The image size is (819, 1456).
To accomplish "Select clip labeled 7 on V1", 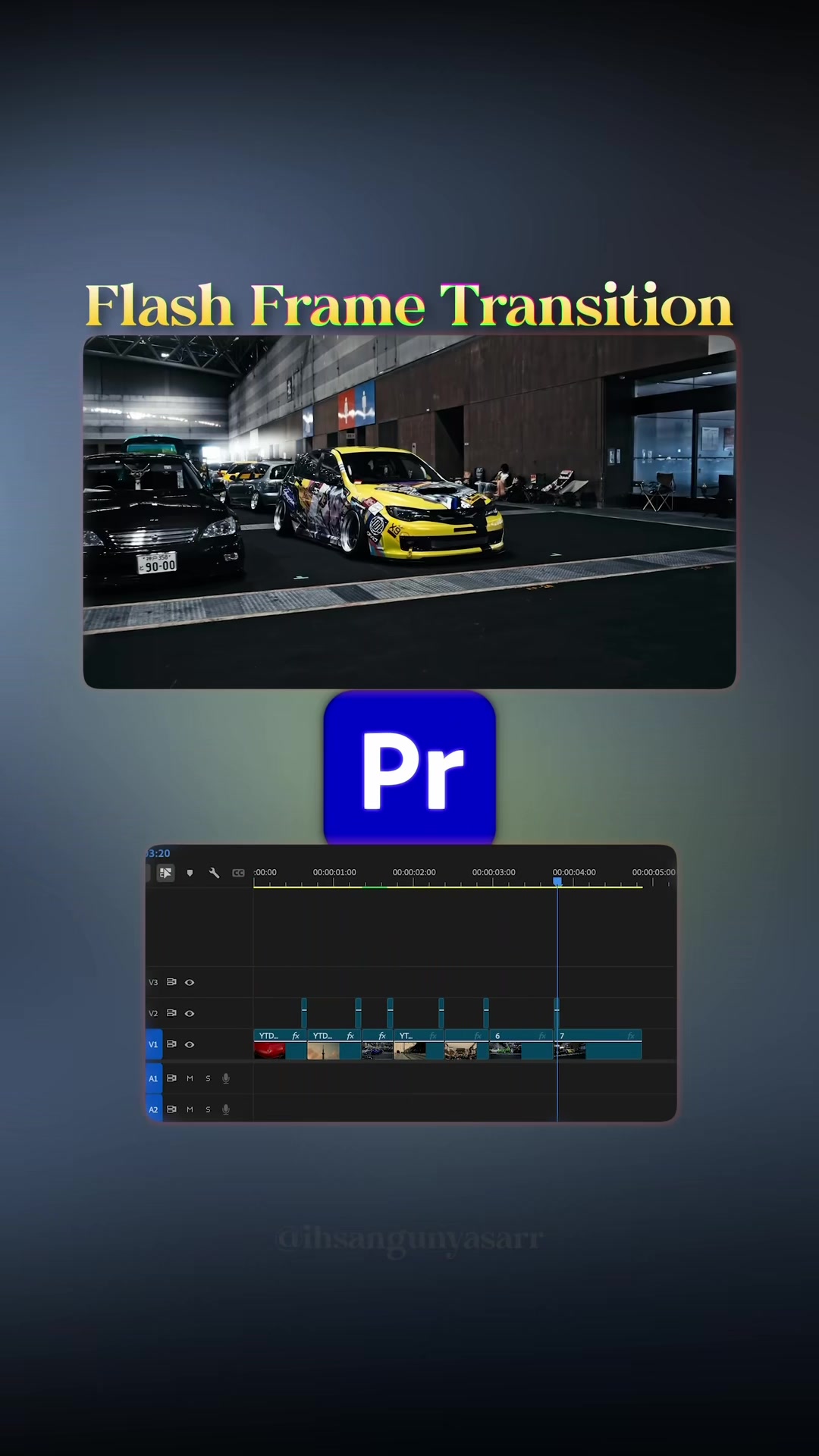I will point(599,1044).
